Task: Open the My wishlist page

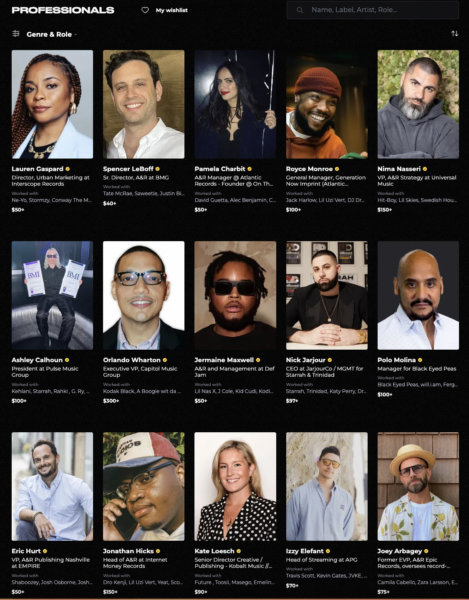Action: click(171, 10)
